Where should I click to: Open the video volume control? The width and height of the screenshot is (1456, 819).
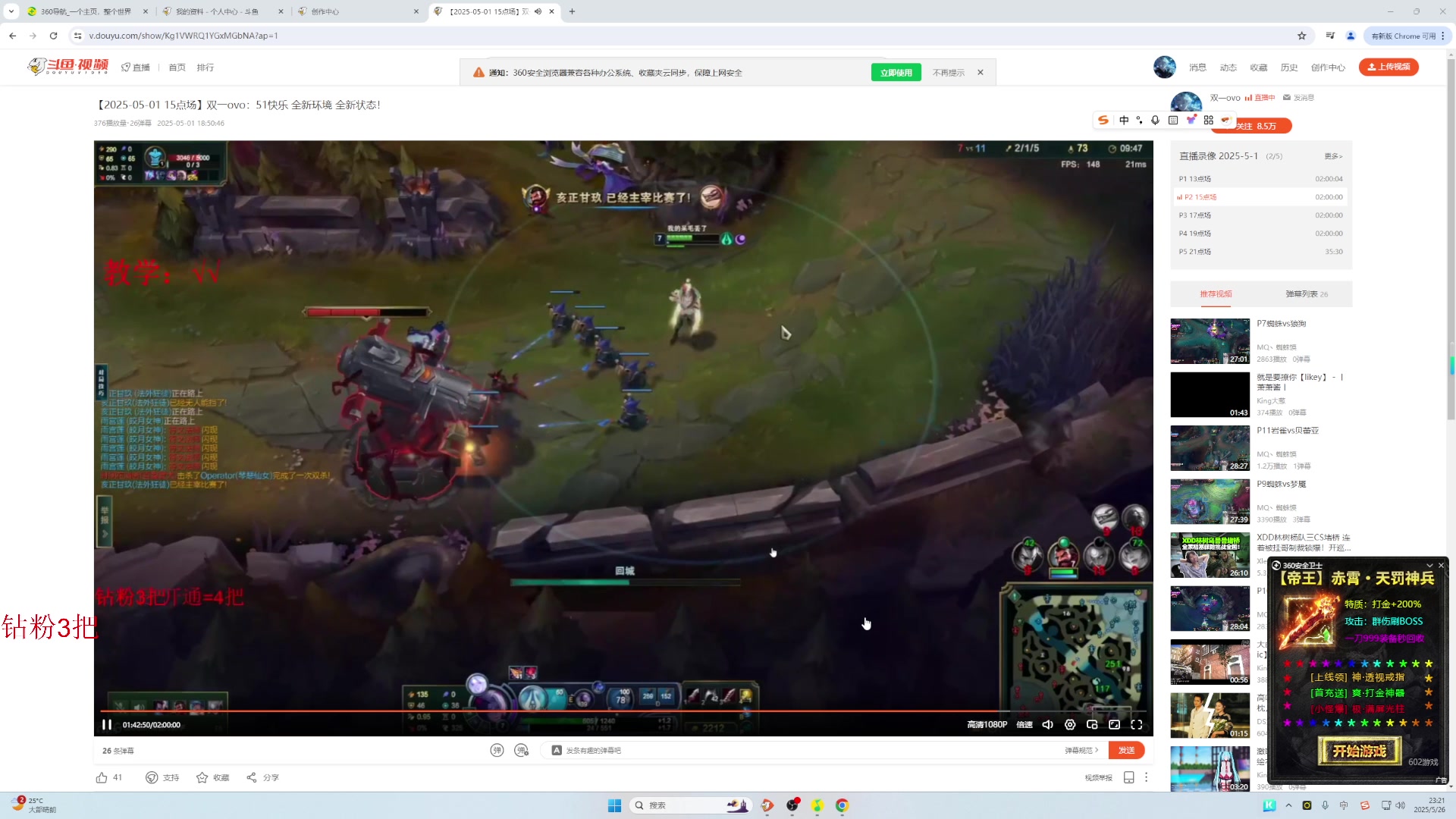[x=1047, y=724]
